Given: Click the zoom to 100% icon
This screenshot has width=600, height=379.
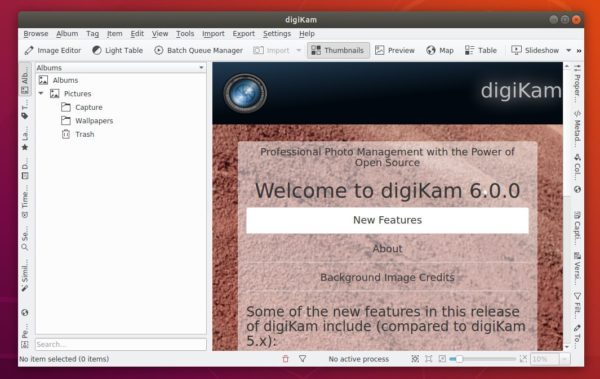Looking at the screenshot, I should coord(429,359).
